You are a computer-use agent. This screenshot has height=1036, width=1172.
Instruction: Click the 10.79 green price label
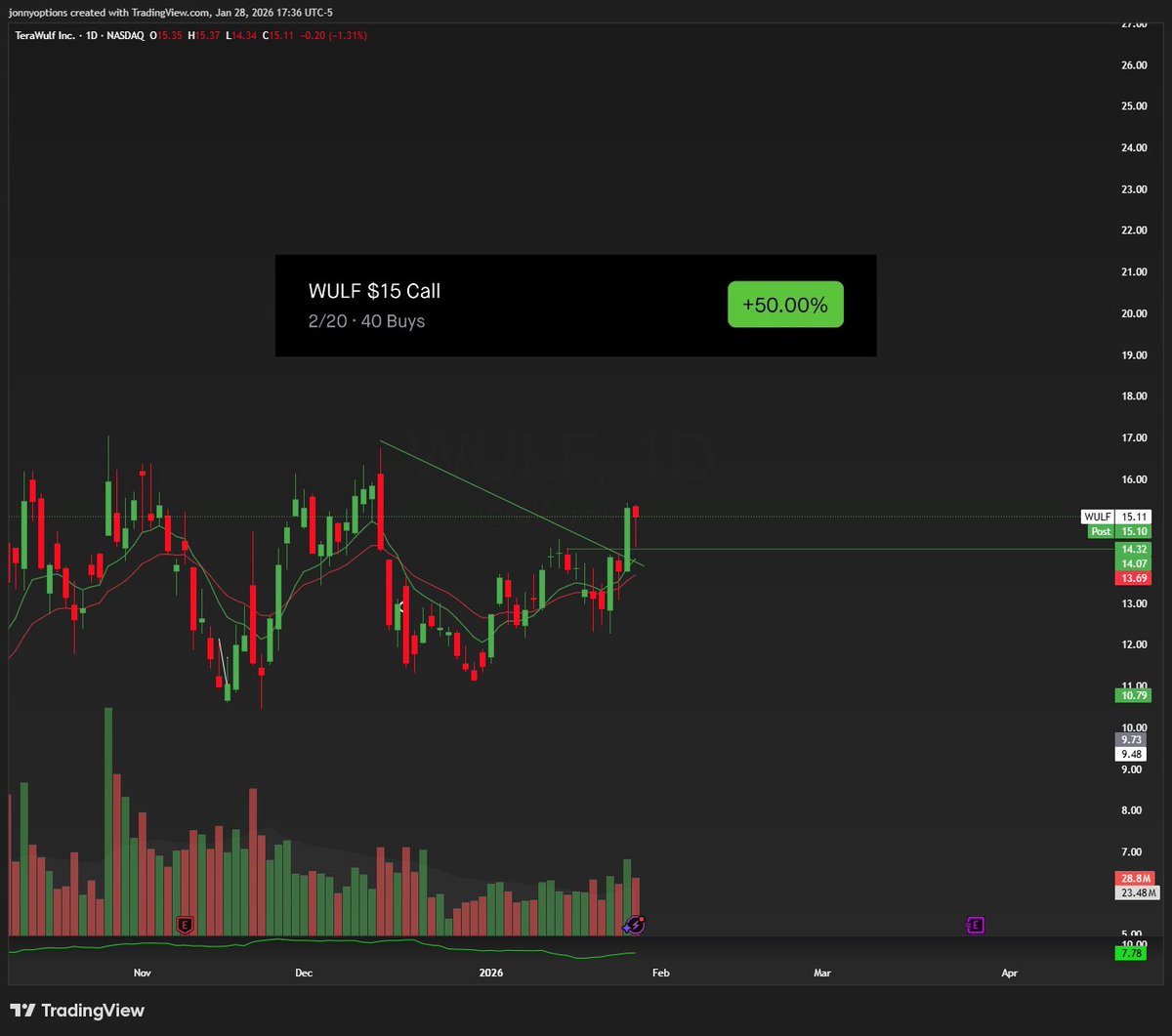click(x=1133, y=695)
